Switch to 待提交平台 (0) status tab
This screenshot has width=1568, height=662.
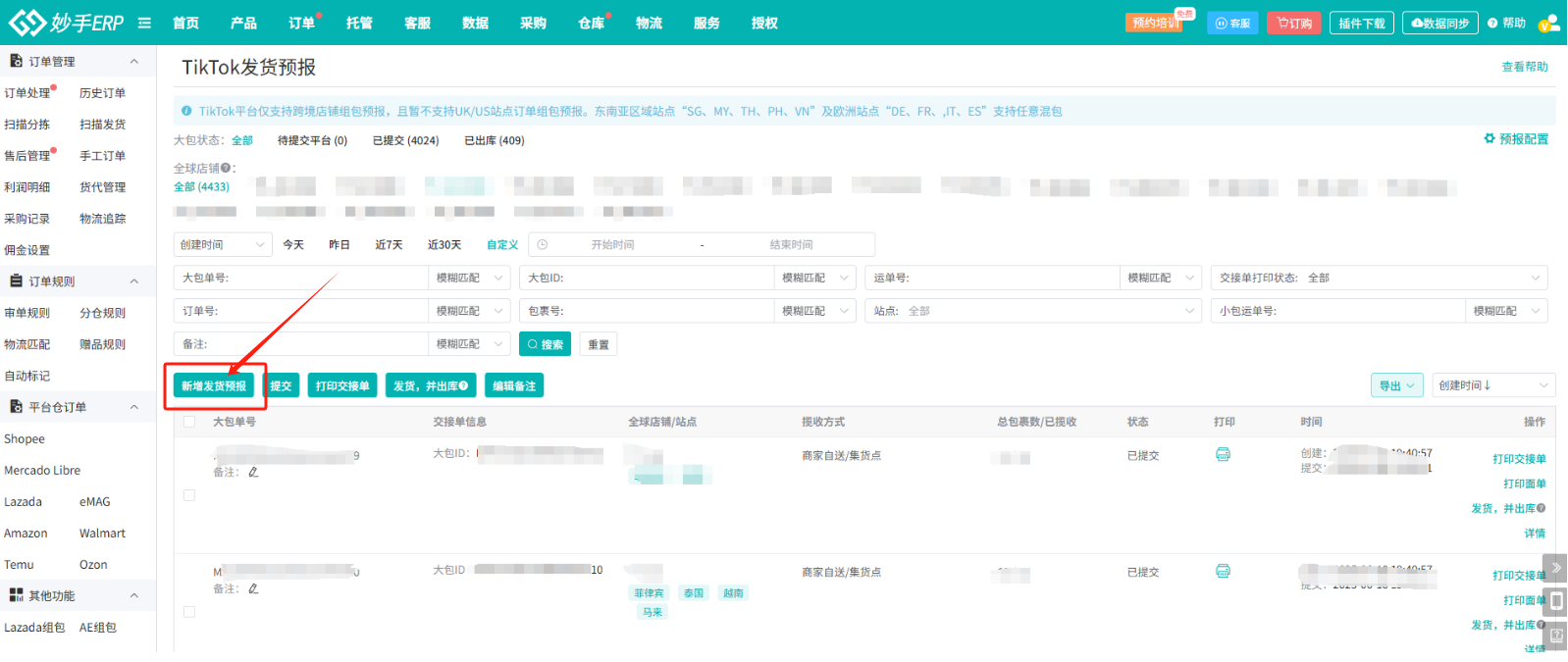tap(312, 140)
